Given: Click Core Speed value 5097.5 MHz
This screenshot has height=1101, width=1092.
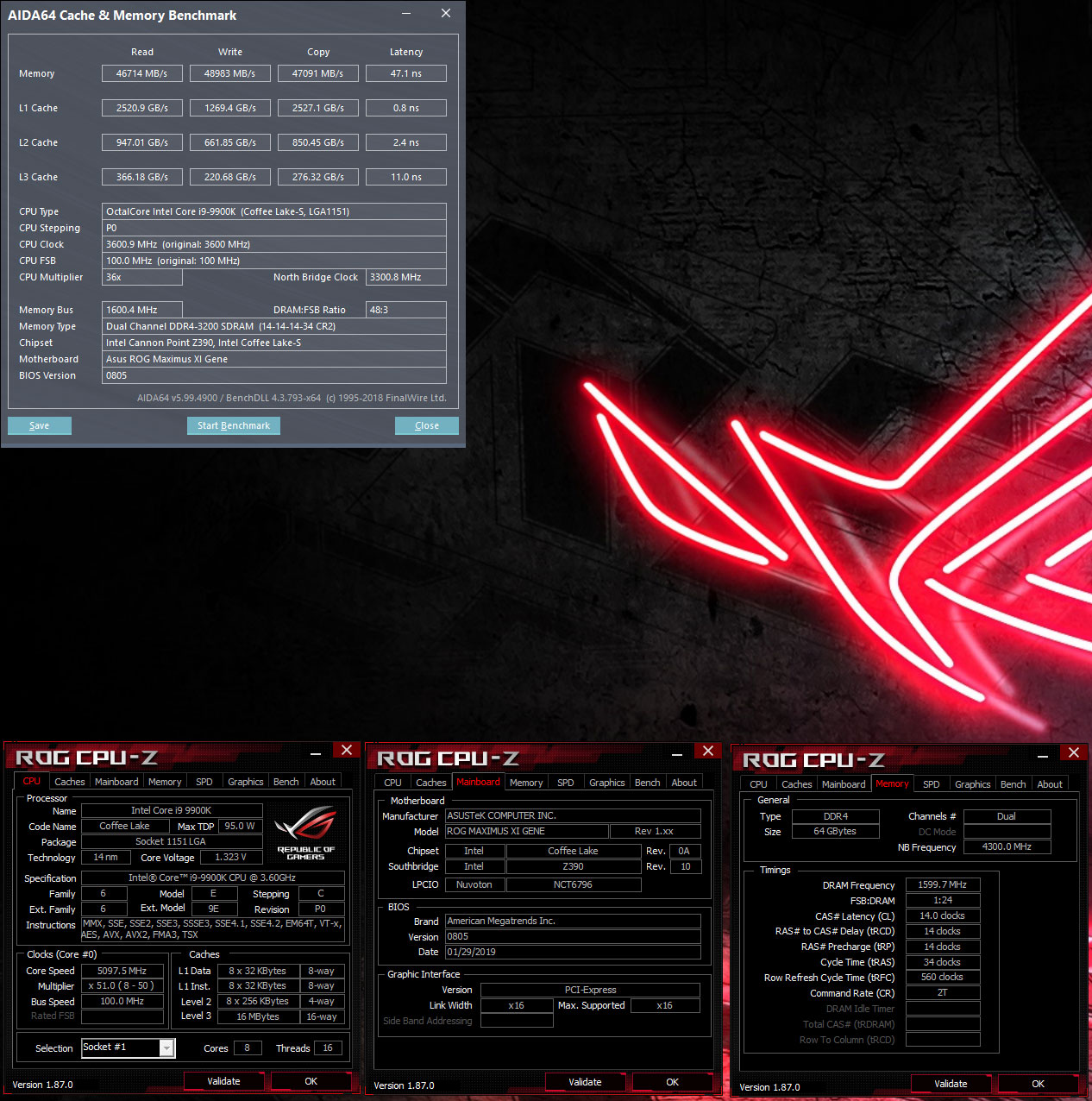Looking at the screenshot, I should (x=122, y=971).
